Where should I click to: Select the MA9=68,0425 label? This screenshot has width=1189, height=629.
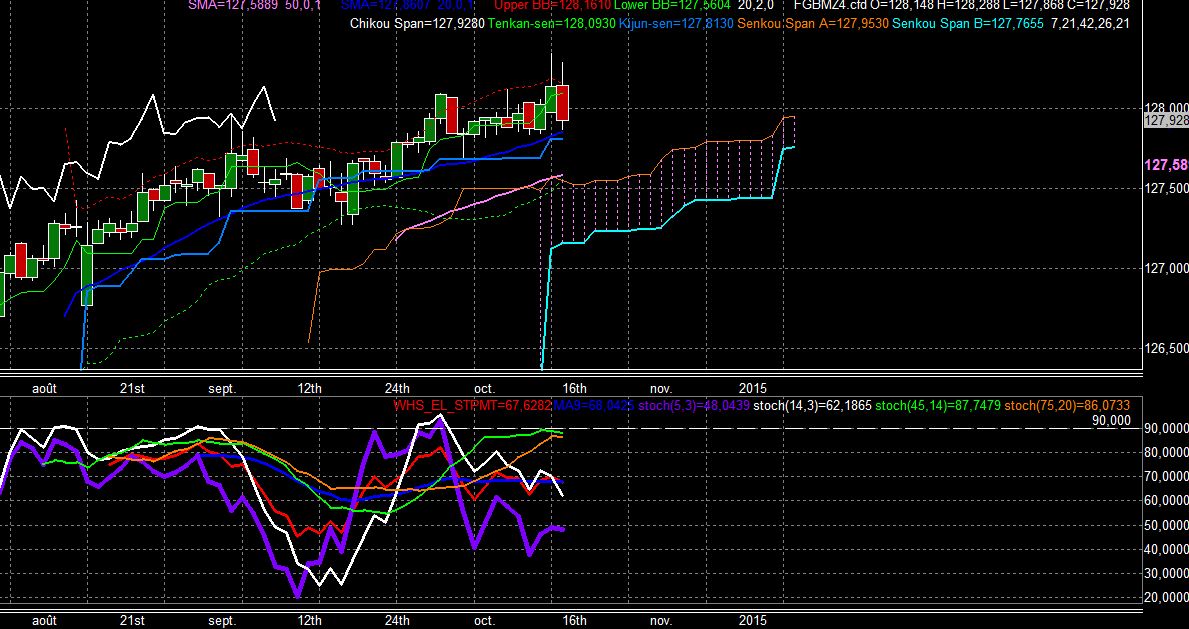[x=594, y=406]
